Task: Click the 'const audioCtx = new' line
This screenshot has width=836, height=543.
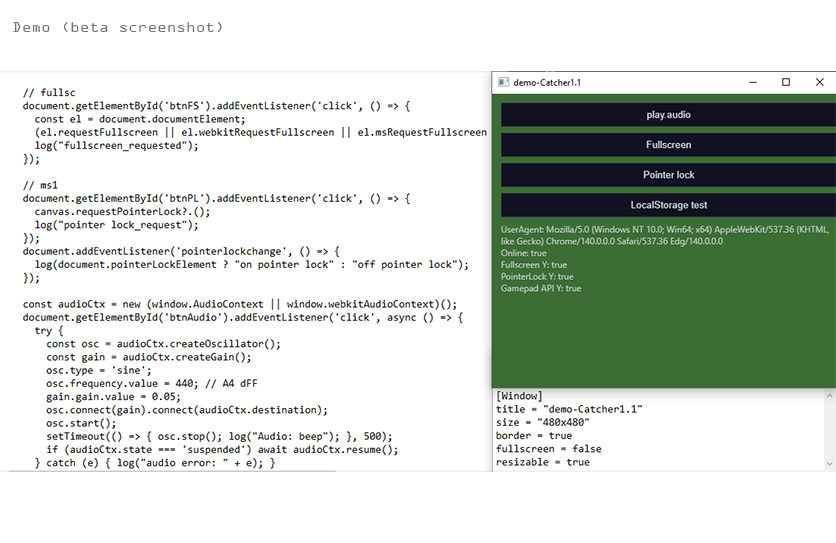Action: (x=240, y=304)
